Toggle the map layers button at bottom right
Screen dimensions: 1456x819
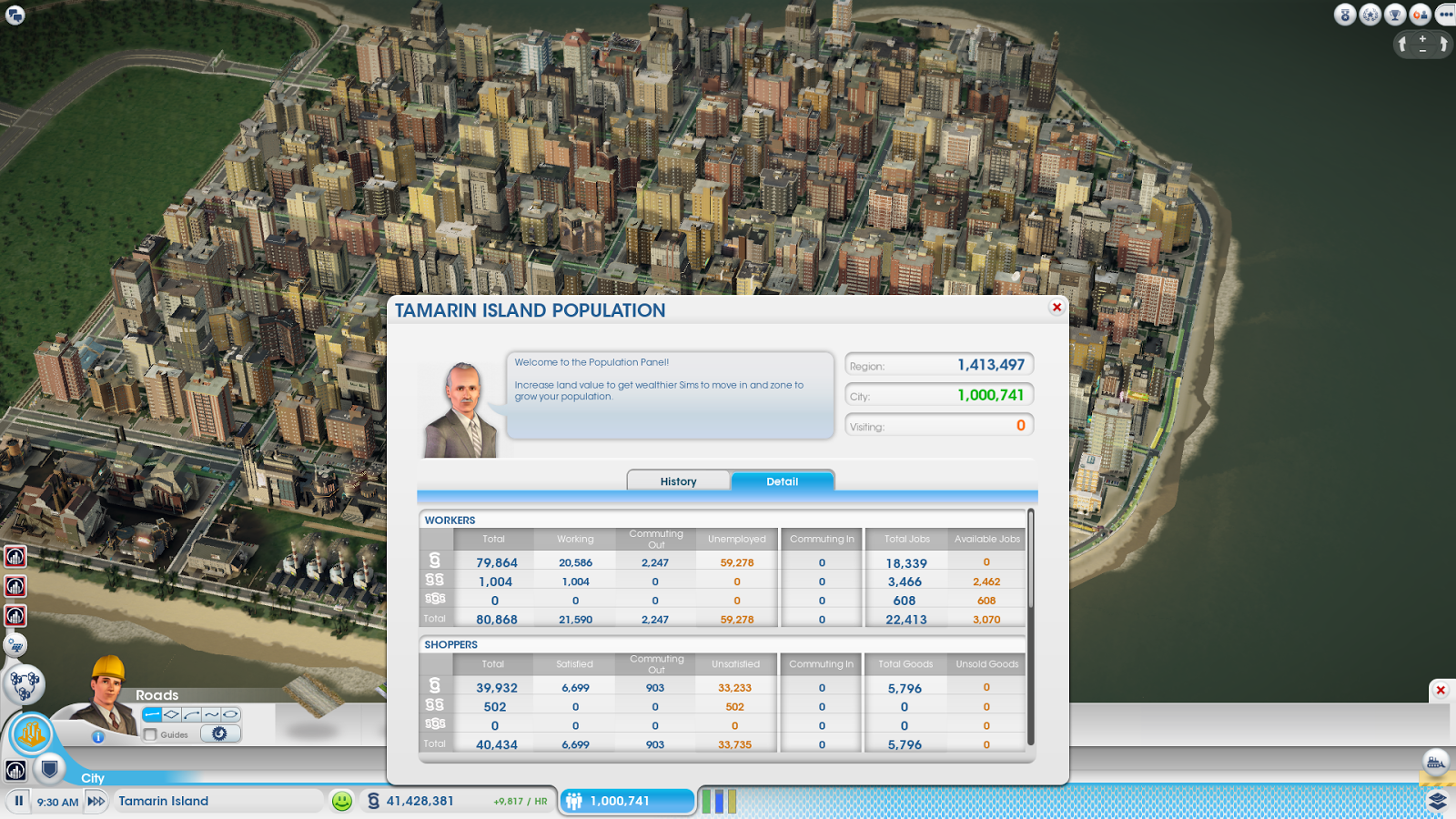click(x=1439, y=801)
